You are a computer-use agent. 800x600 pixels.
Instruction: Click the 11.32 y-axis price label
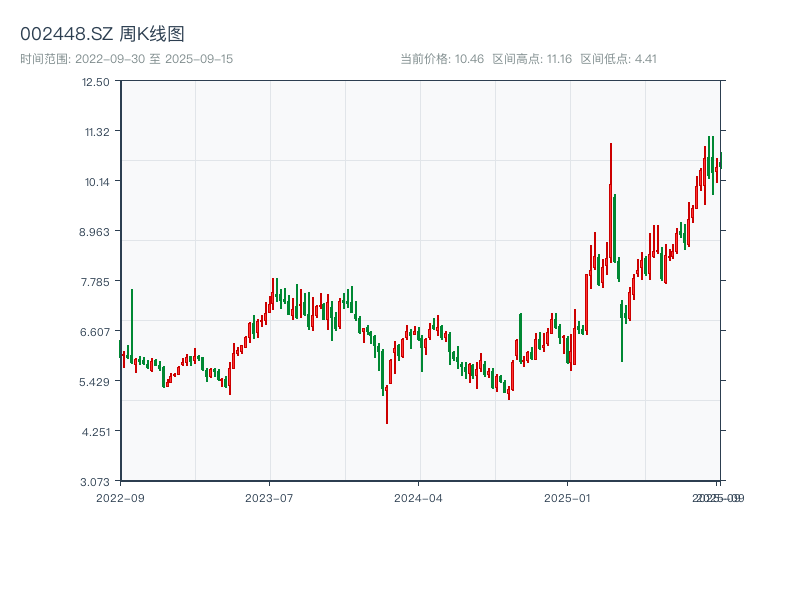(x=96, y=131)
